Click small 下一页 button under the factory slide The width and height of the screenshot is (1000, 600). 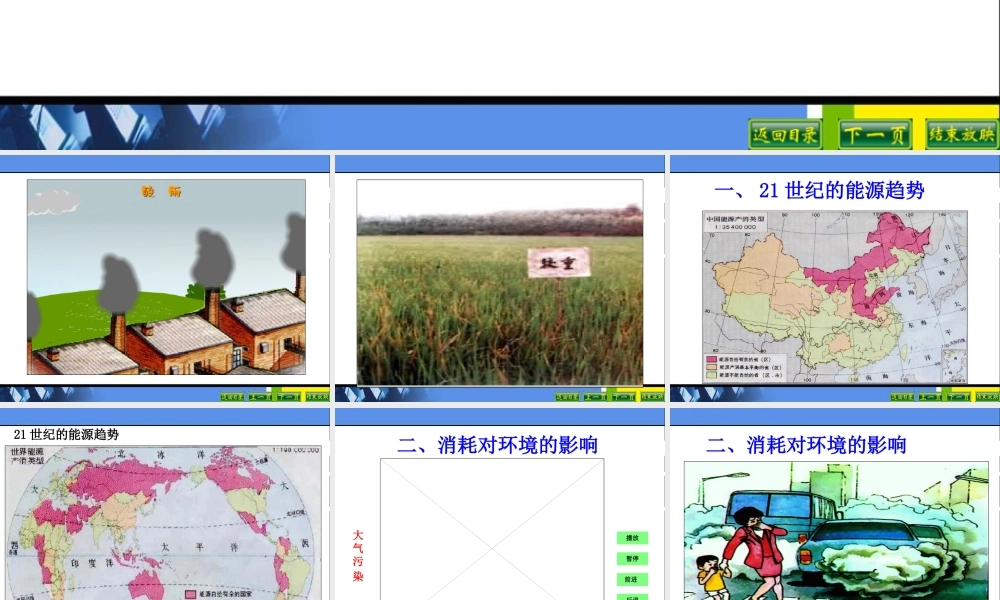click(x=289, y=396)
